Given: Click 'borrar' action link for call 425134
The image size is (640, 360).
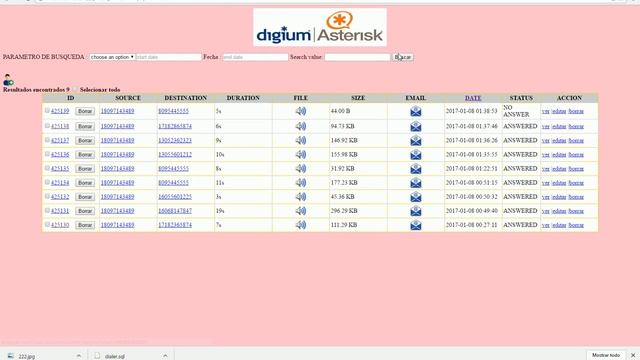Looking at the screenshot, I should pyautogui.click(x=576, y=182).
